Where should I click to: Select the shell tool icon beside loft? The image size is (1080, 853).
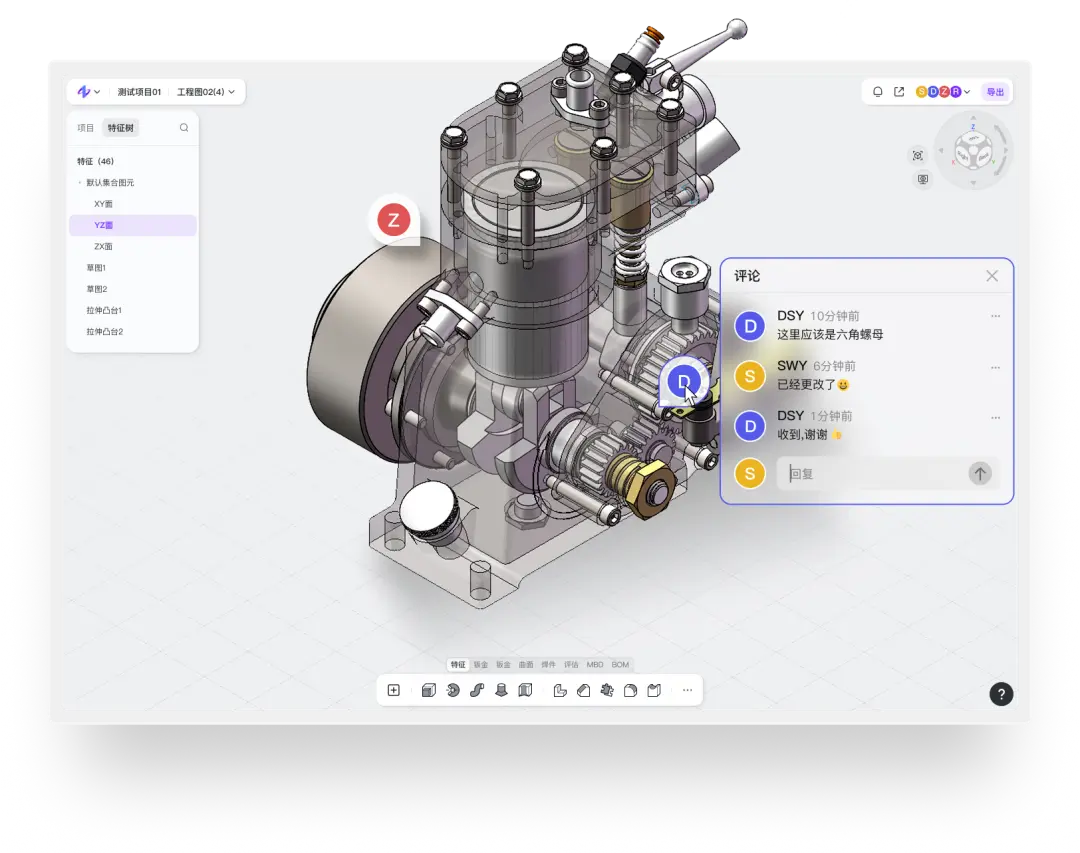click(526, 690)
